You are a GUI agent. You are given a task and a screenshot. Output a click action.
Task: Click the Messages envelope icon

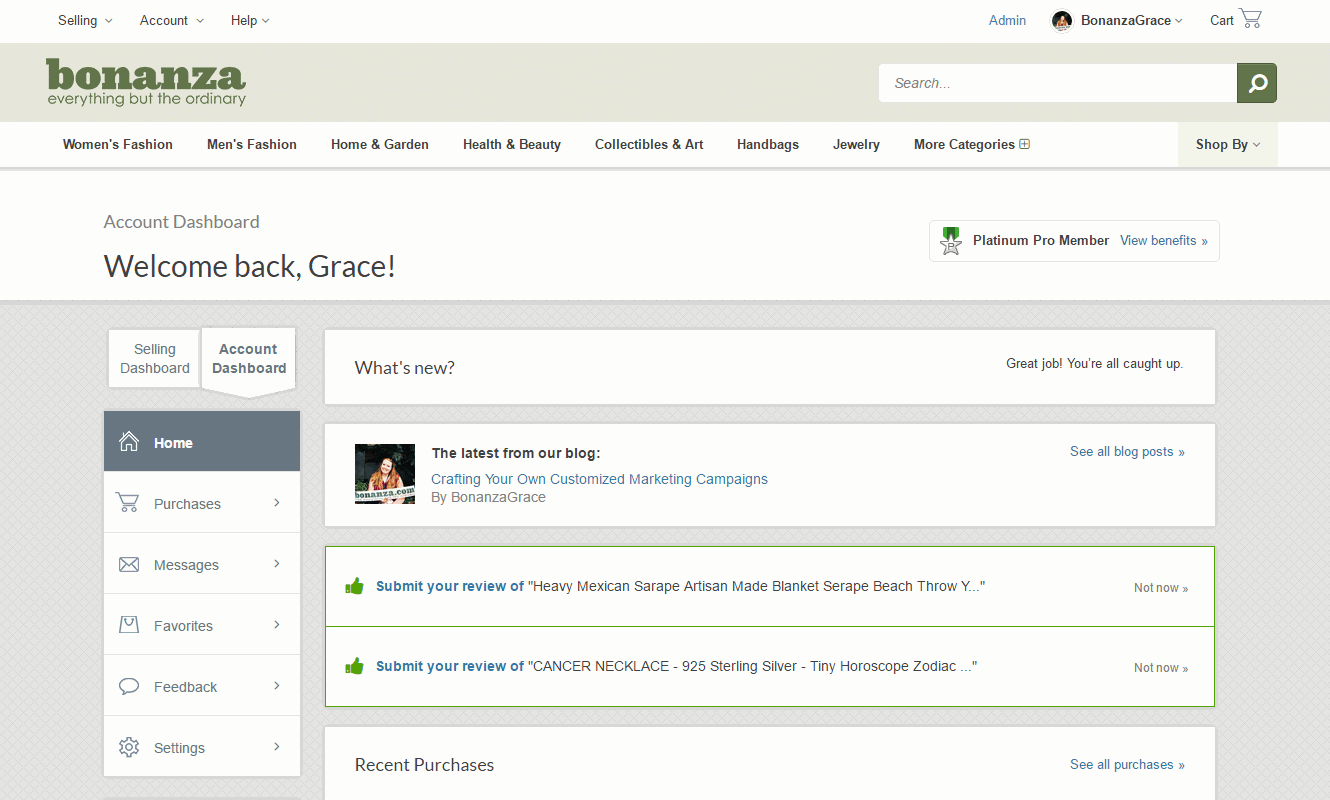(129, 565)
